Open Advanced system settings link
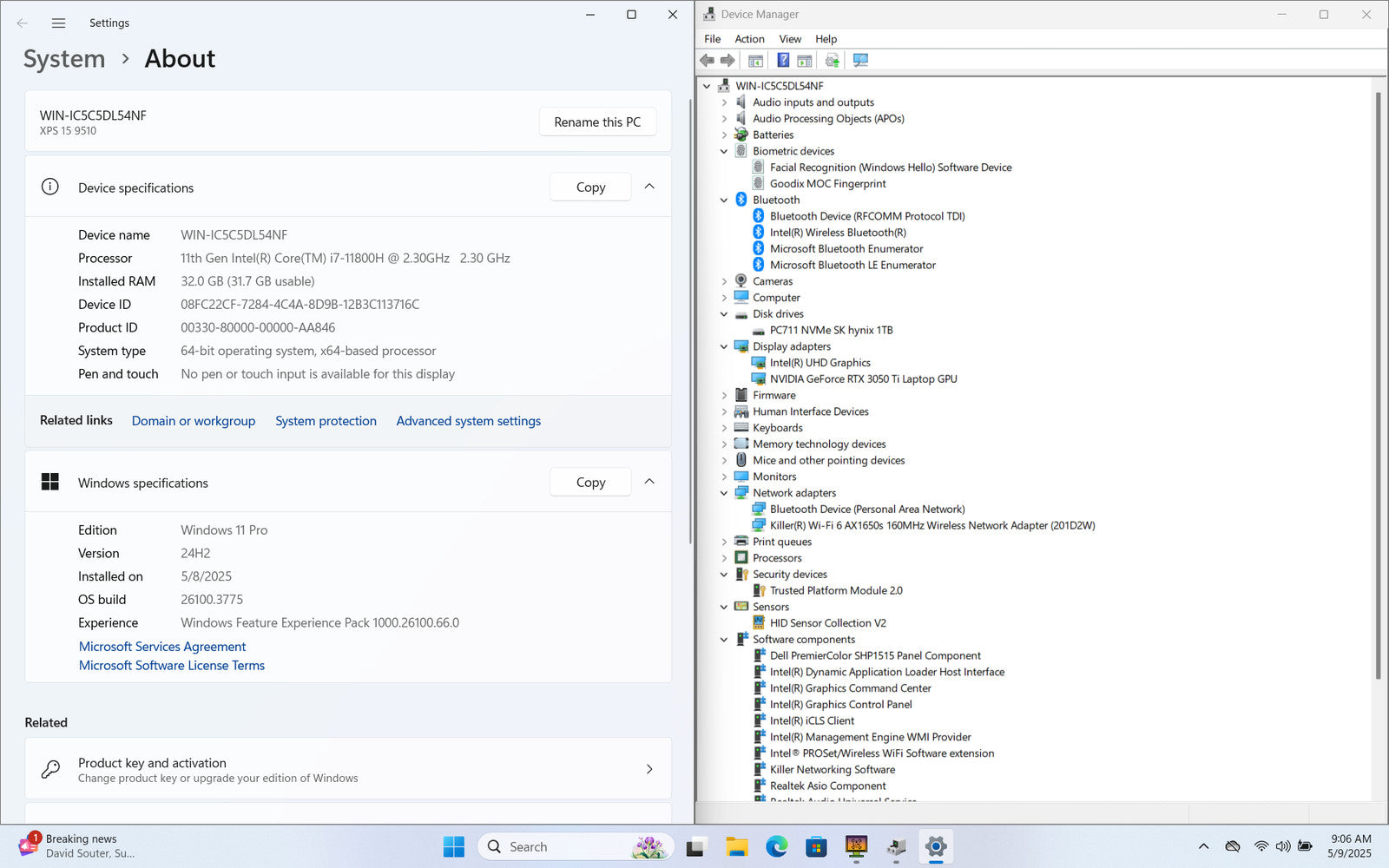1389x868 pixels. pyautogui.click(x=469, y=421)
